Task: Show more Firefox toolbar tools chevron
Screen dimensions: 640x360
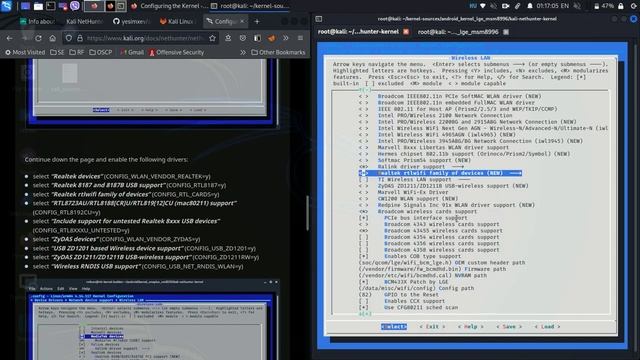Action: coord(286,38)
